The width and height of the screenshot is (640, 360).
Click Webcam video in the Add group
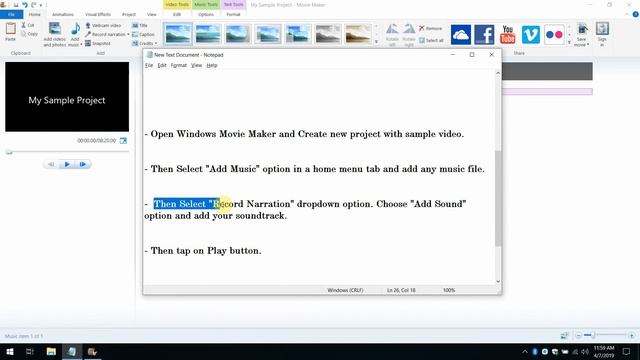click(103, 25)
